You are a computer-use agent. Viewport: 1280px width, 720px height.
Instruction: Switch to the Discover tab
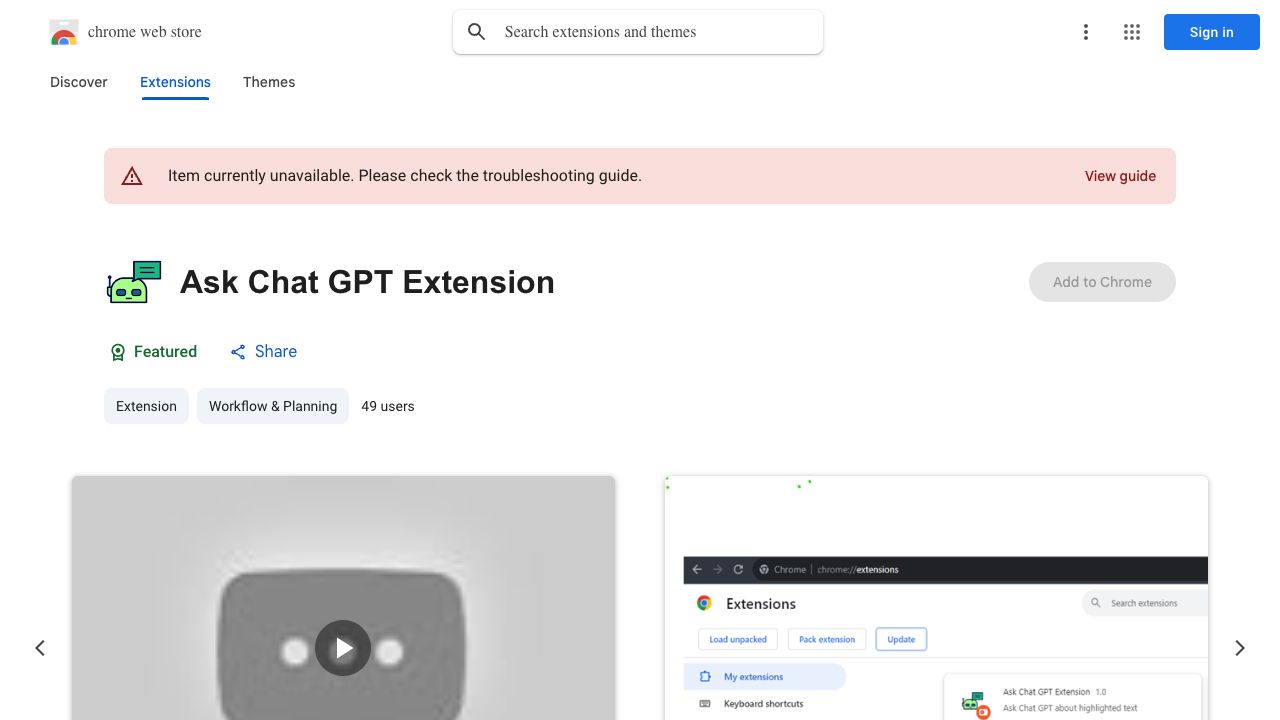point(79,82)
